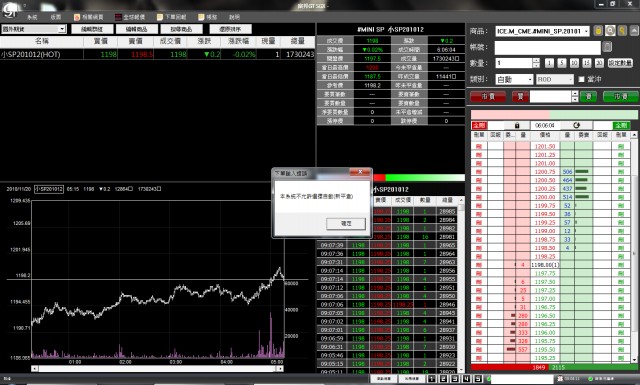
Task: Open the 版面 menu in menu bar
Action: tap(56, 17)
